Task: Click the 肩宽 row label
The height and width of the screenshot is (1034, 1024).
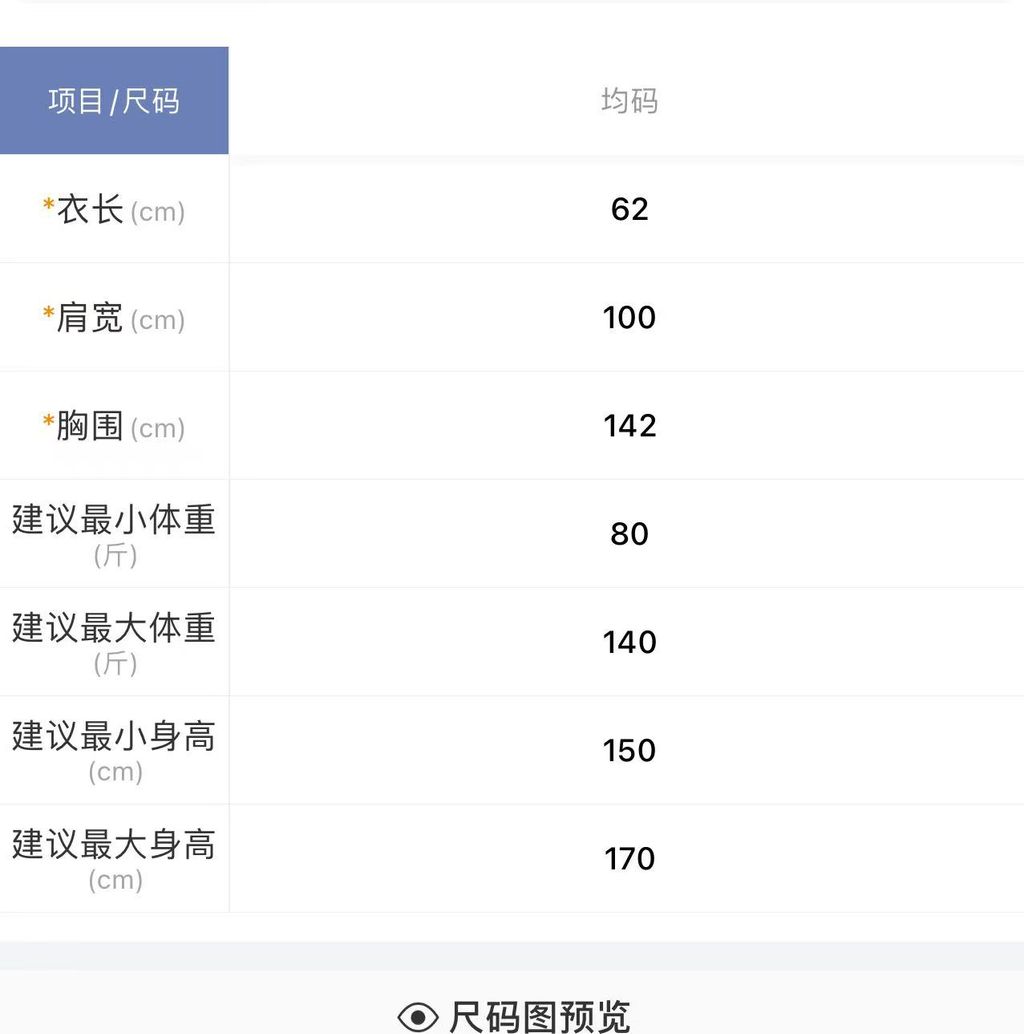Action: [90, 319]
